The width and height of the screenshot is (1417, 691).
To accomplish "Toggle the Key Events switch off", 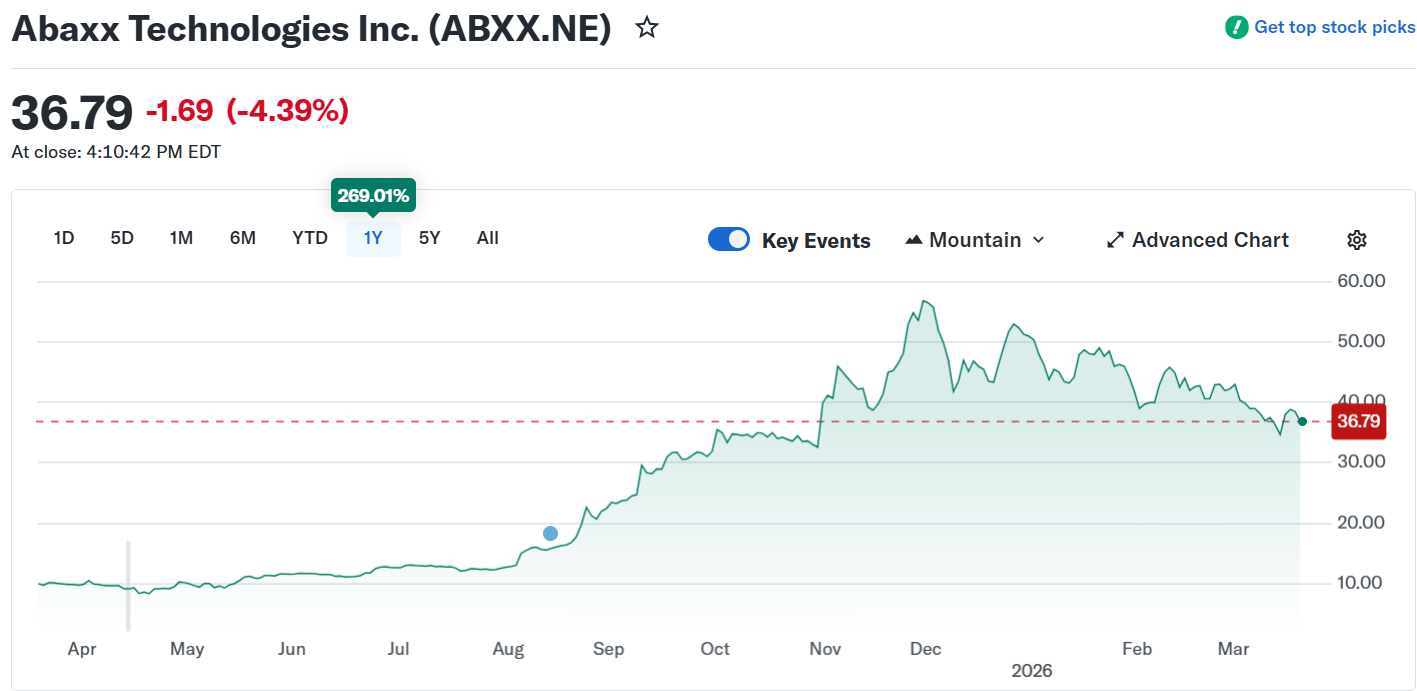I will (729, 240).
